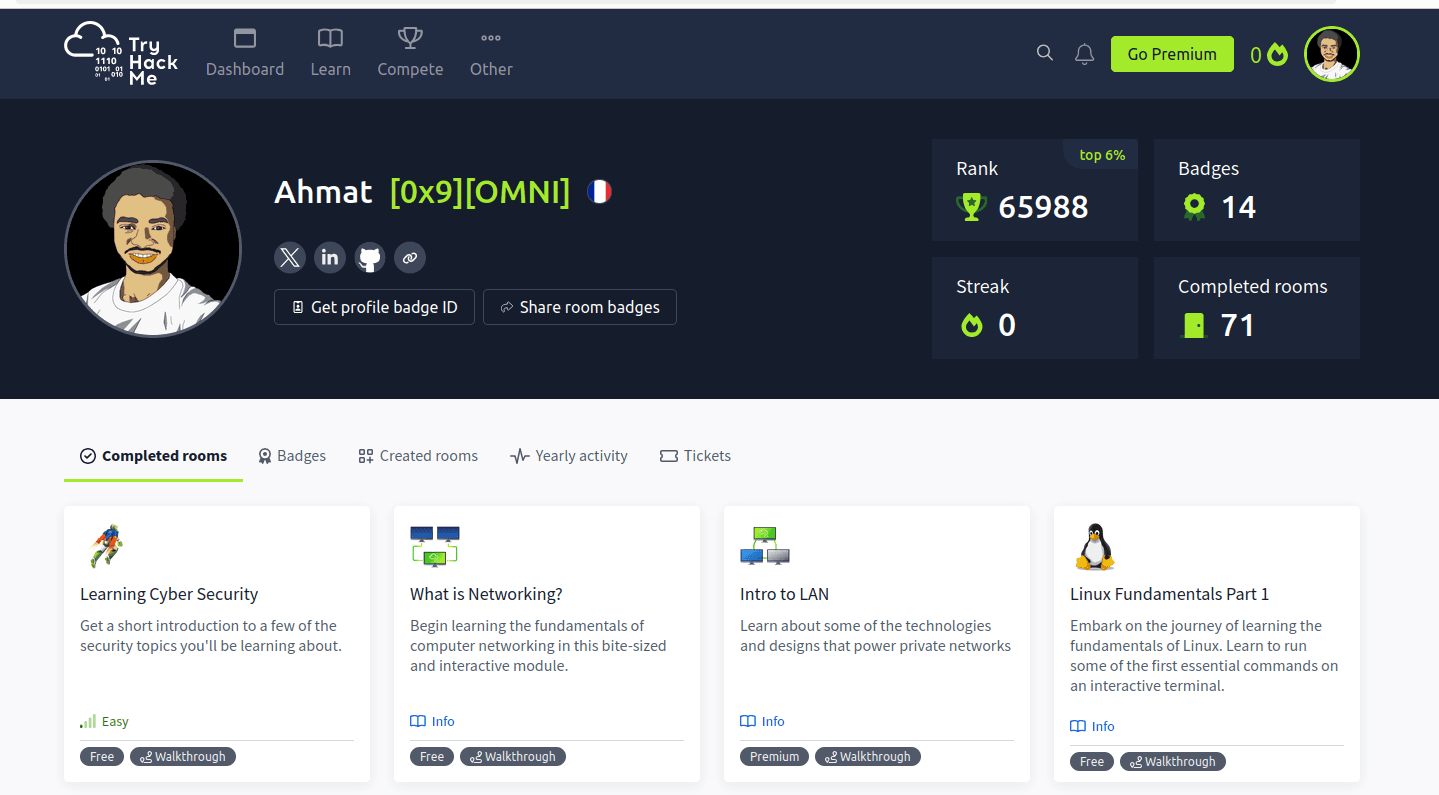
Task: Click the completed rooms count 71
Action: click(1237, 325)
